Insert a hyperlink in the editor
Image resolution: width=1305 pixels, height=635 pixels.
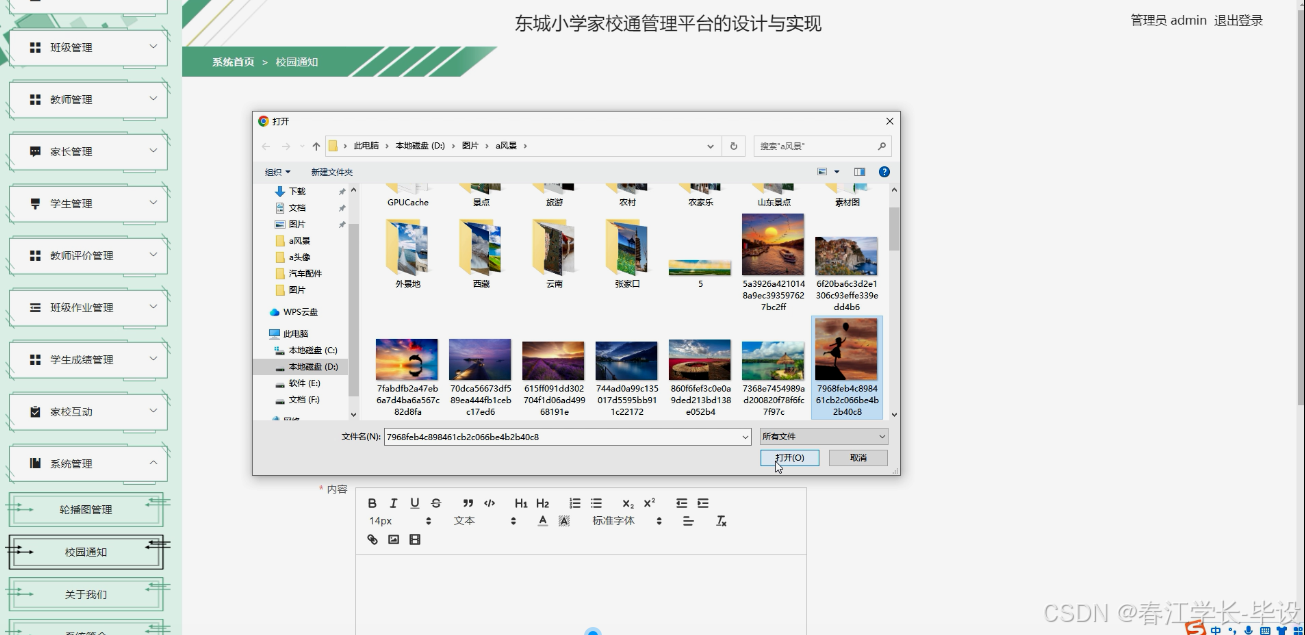point(372,539)
